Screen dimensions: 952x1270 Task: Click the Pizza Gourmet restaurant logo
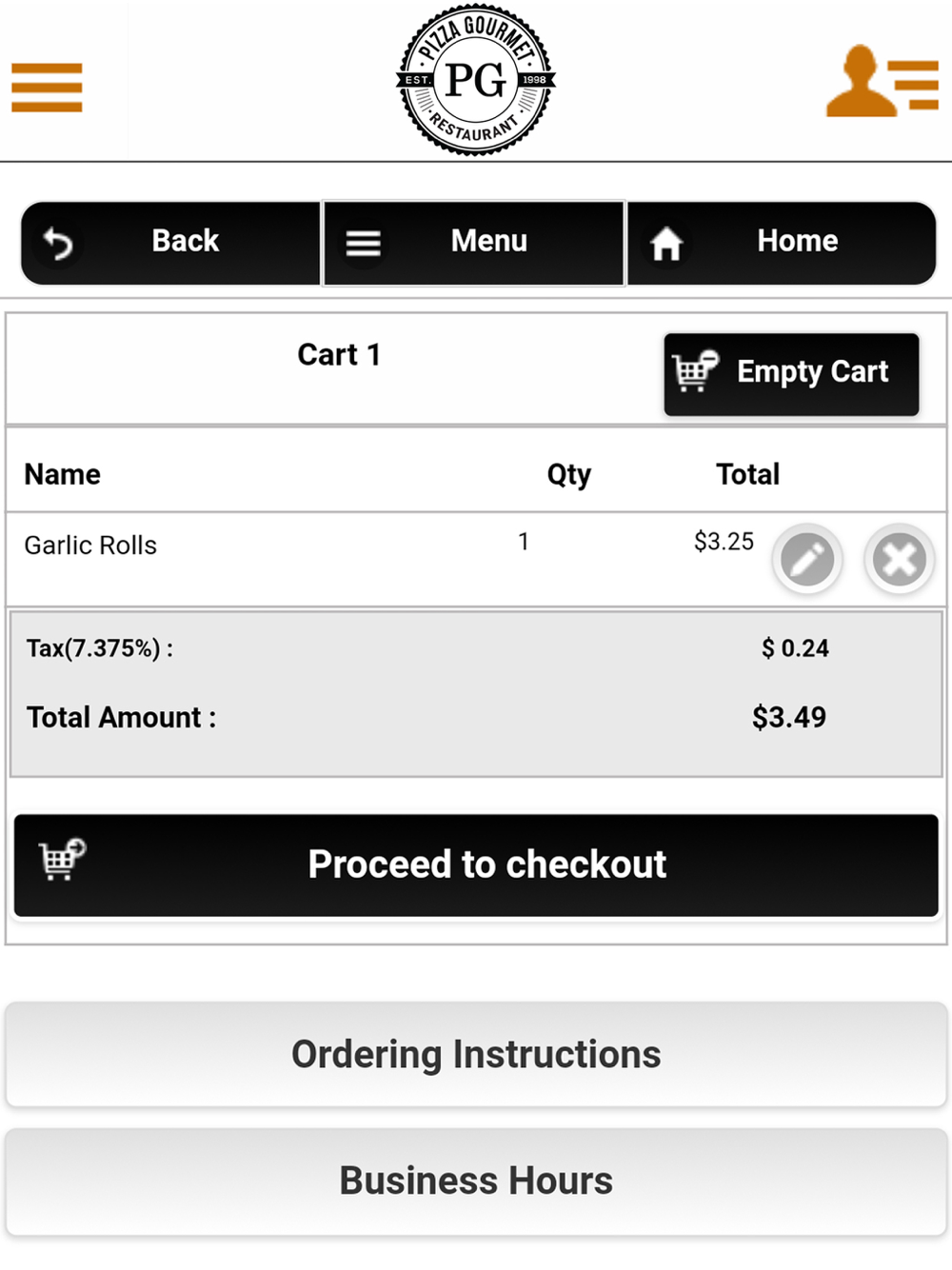point(476,80)
